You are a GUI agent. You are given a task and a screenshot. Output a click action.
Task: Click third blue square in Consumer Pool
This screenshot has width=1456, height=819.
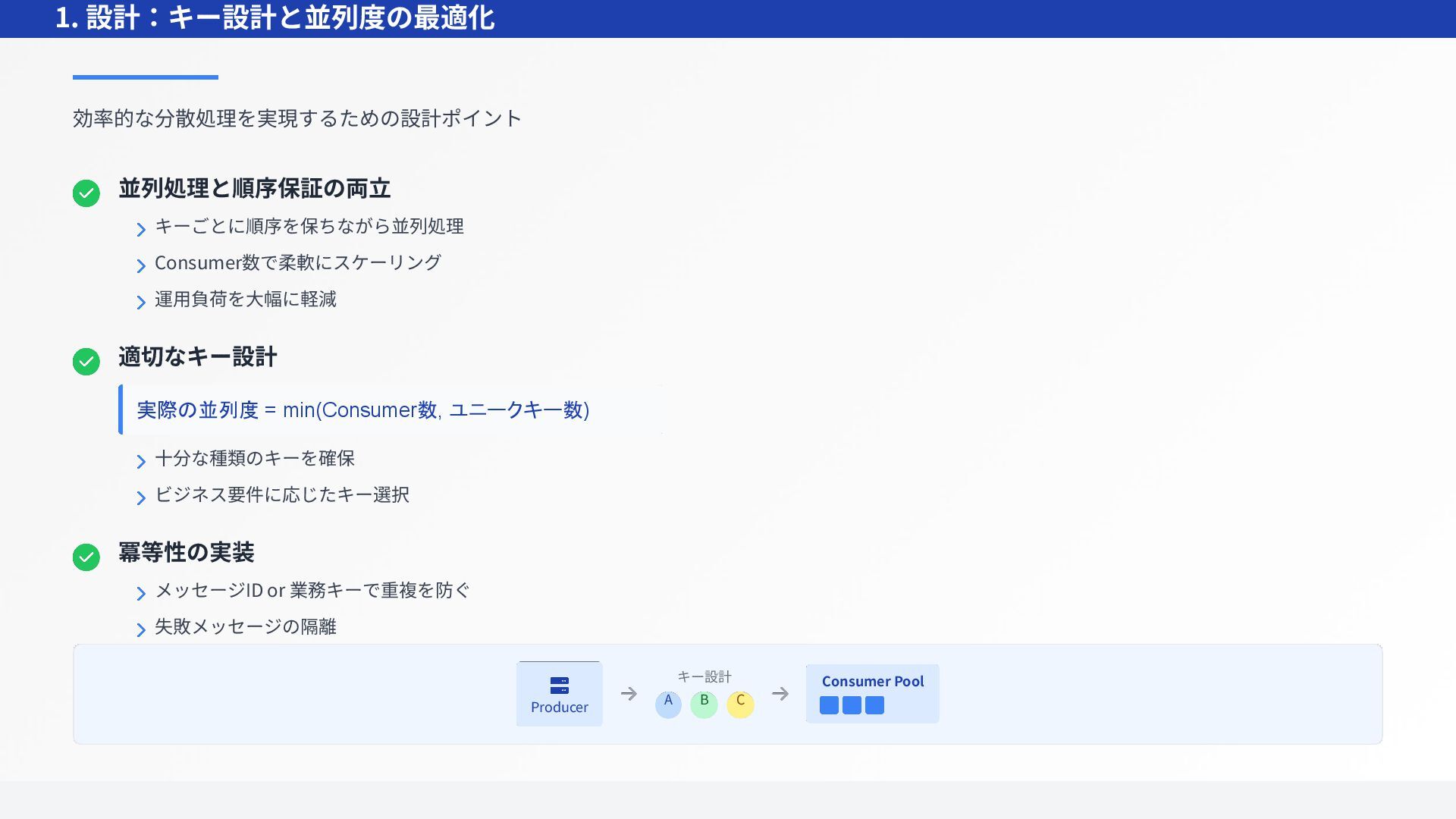click(x=874, y=705)
